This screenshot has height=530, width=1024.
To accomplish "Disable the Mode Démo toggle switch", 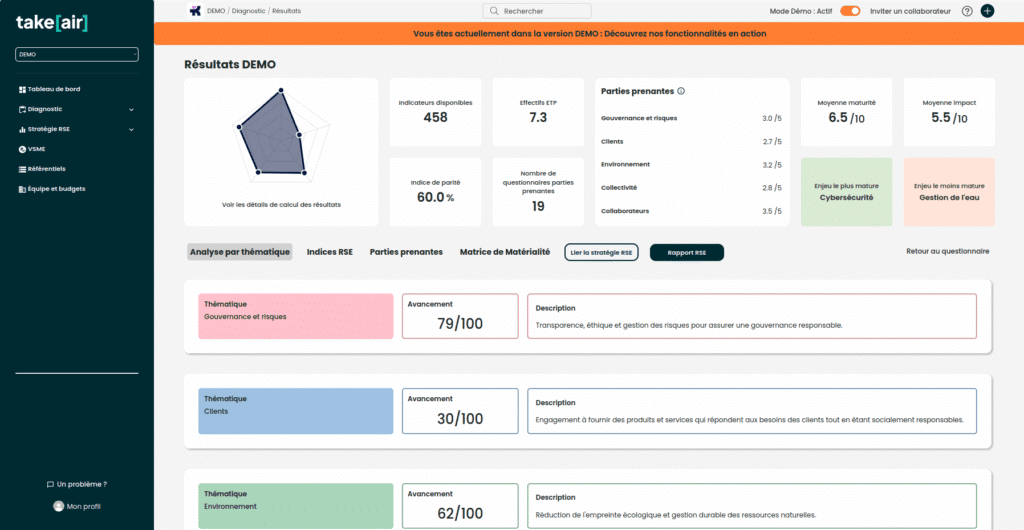I will pos(850,11).
